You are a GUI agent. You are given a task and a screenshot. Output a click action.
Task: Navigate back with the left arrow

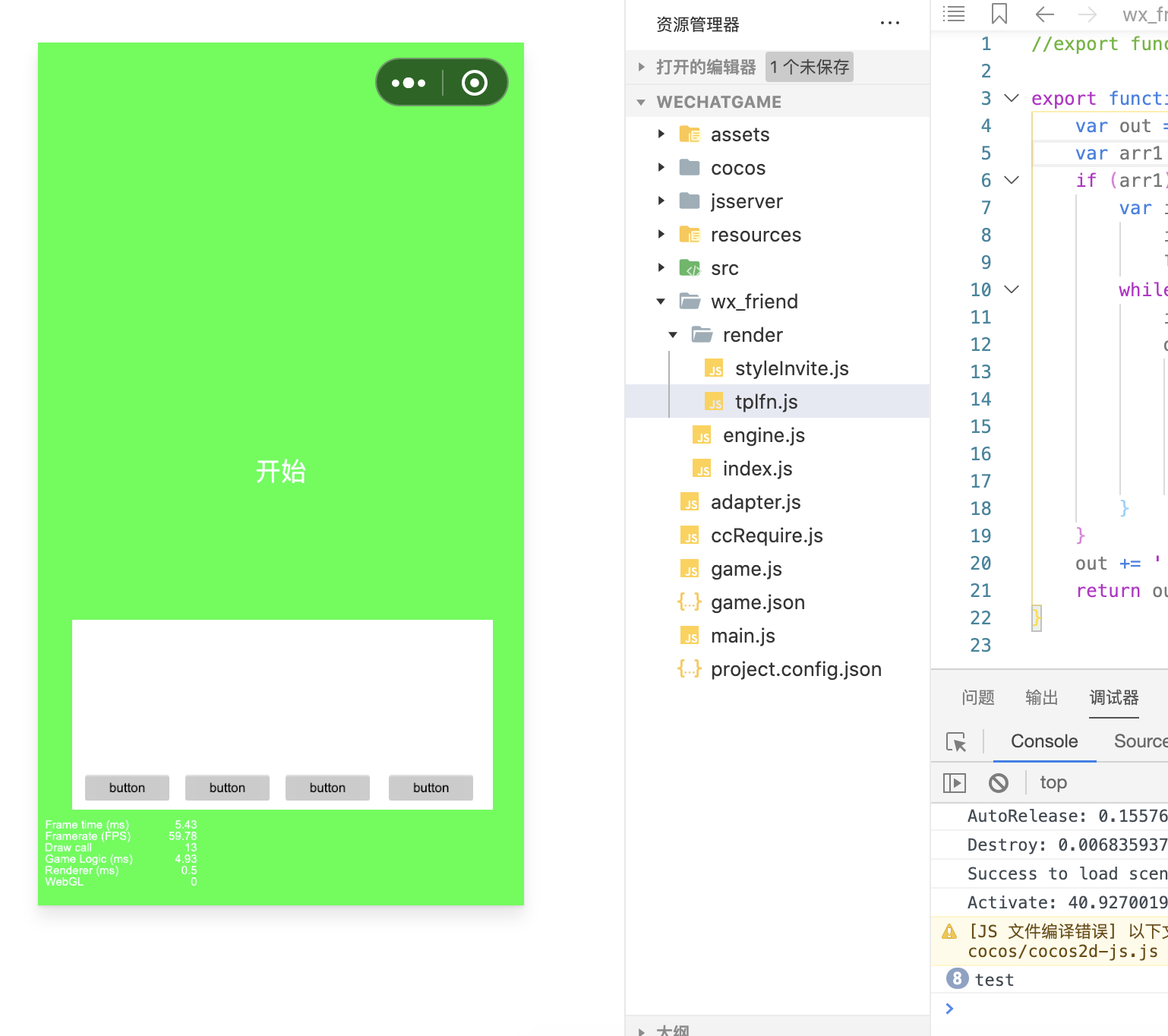(1045, 14)
